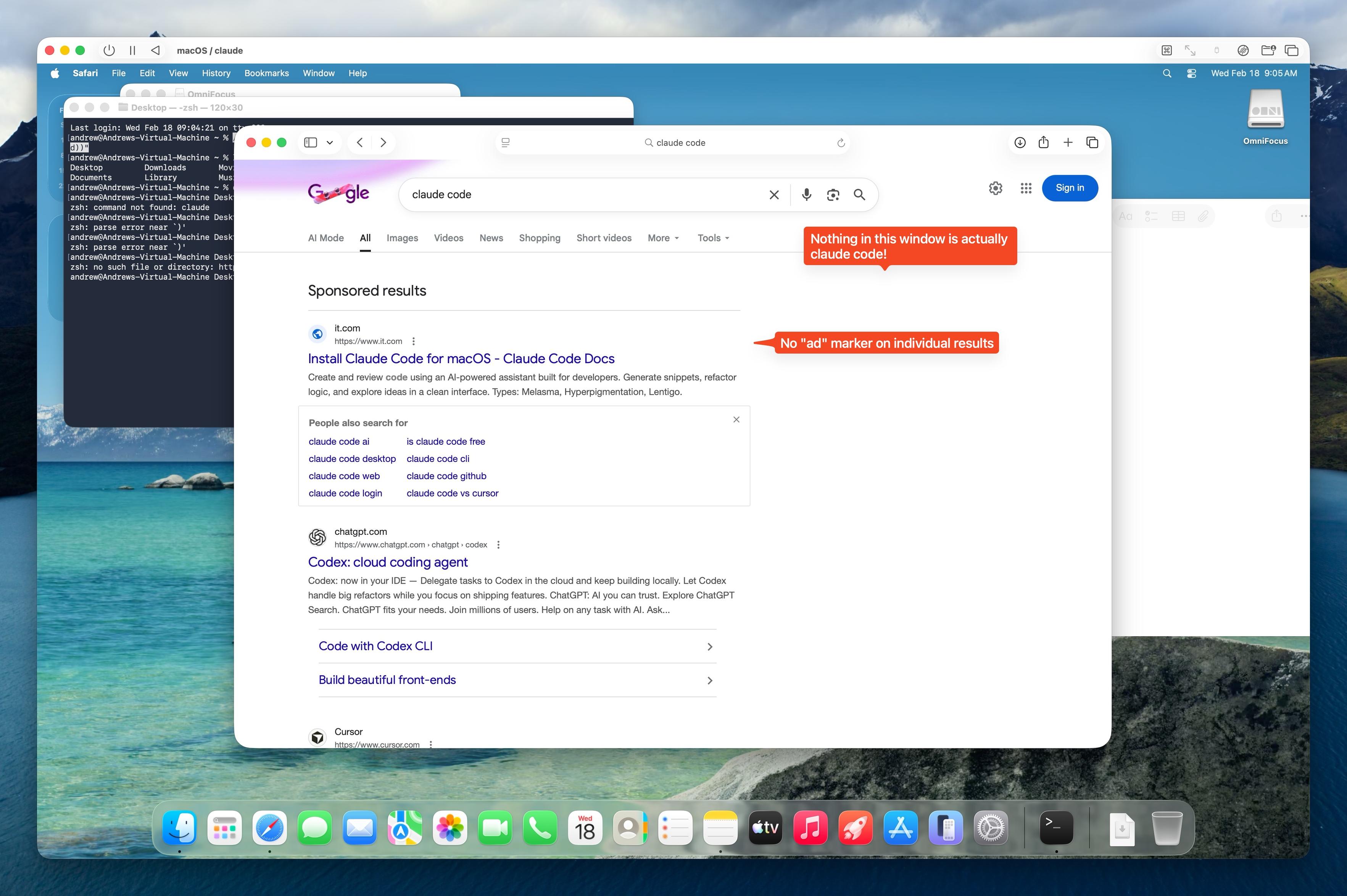
Task: Open the History menu
Action: click(216, 73)
